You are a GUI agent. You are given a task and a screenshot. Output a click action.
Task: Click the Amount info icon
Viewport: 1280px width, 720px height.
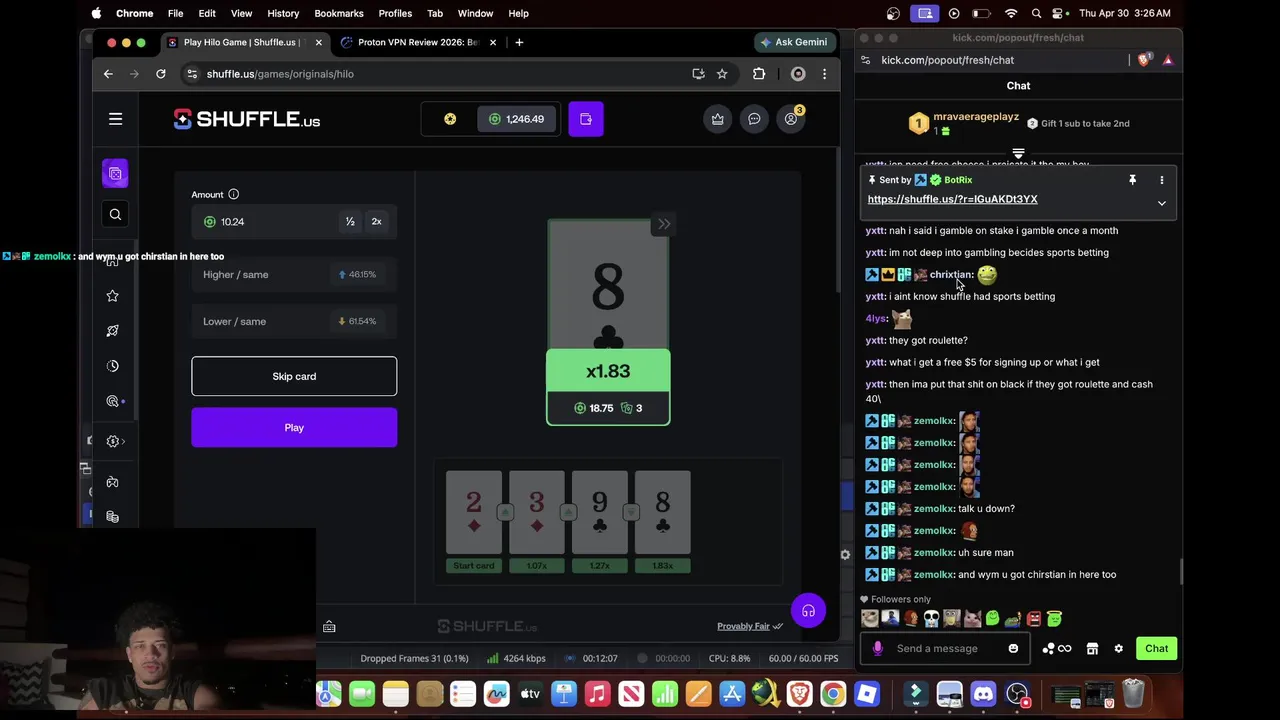[233, 194]
